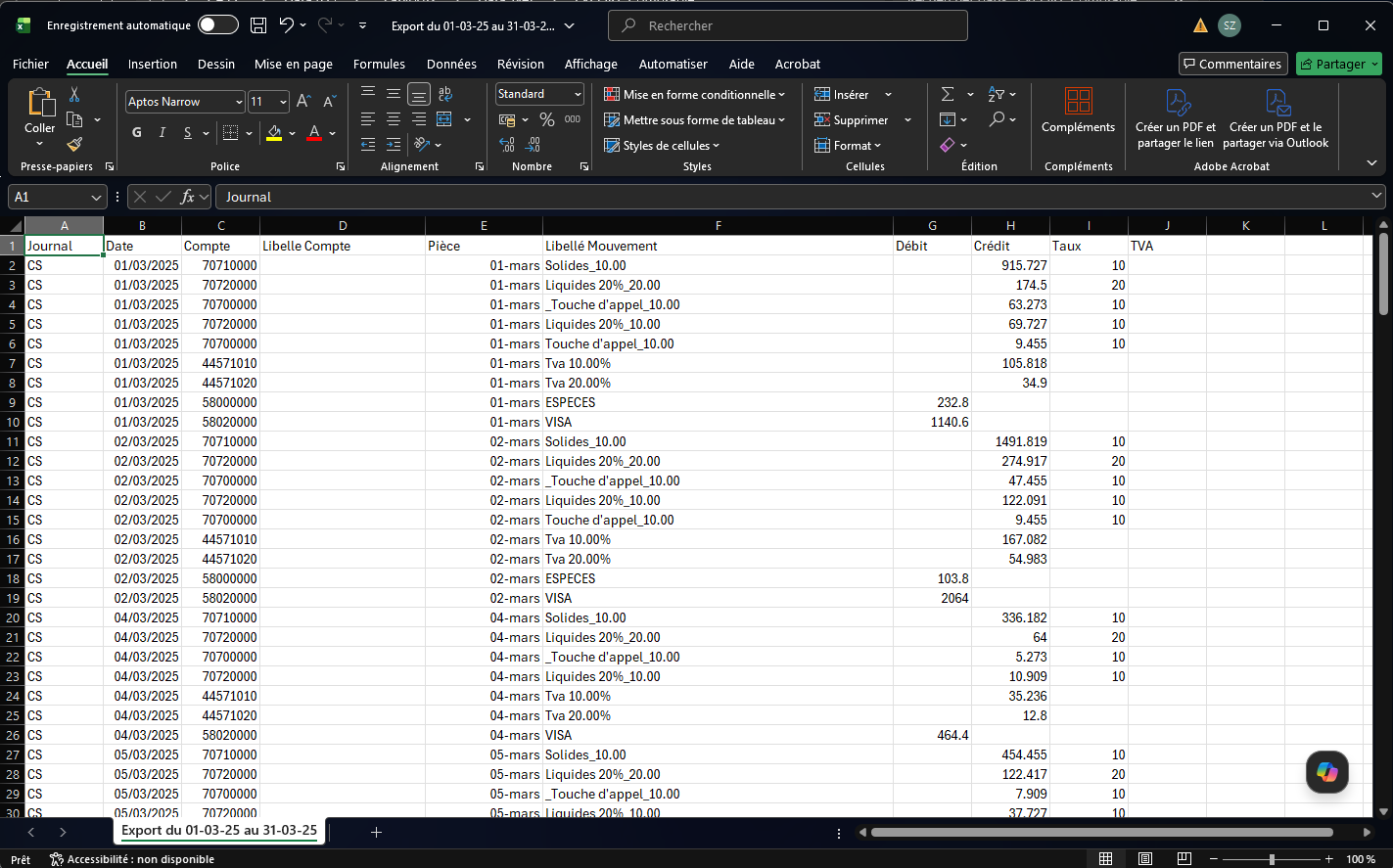Open the Fichier menu
Viewport: 1393px width, 868px height.
click(30, 64)
